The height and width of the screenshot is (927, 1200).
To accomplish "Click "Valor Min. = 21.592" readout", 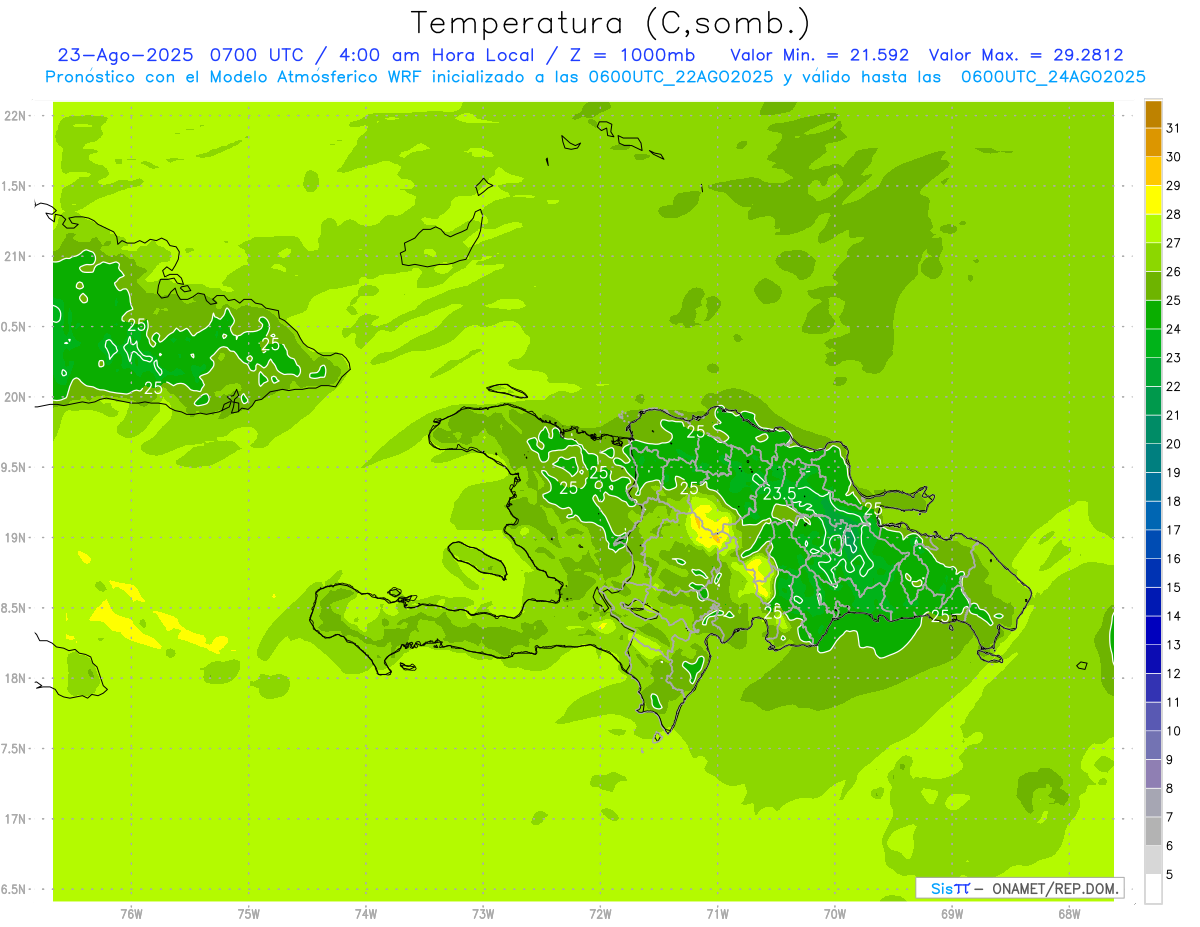I will click(x=820, y=55).
